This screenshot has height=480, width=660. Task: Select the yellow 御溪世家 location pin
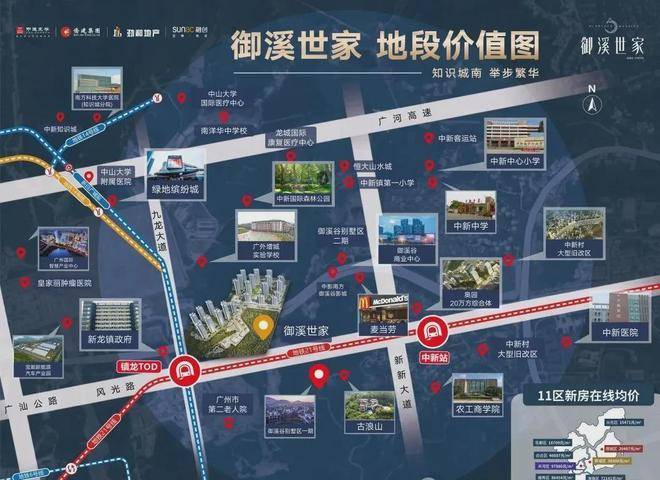[263, 327]
